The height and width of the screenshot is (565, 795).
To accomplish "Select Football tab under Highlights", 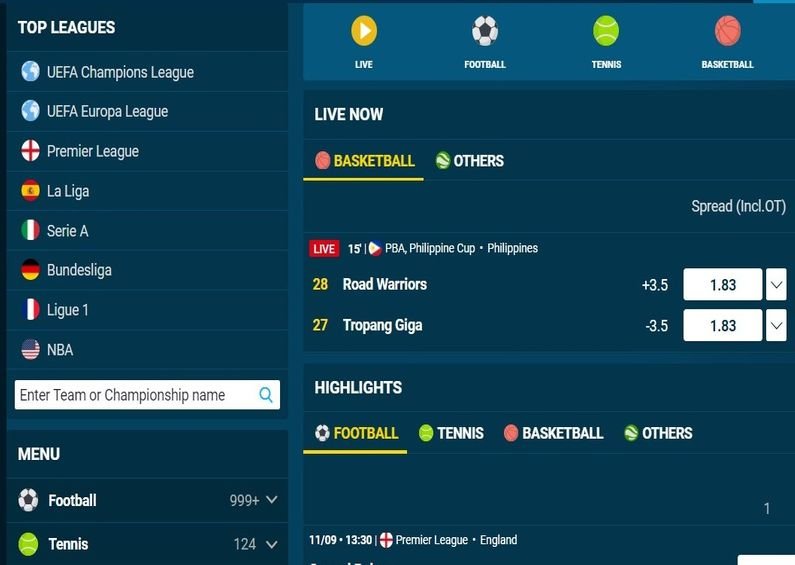I will click(355, 433).
